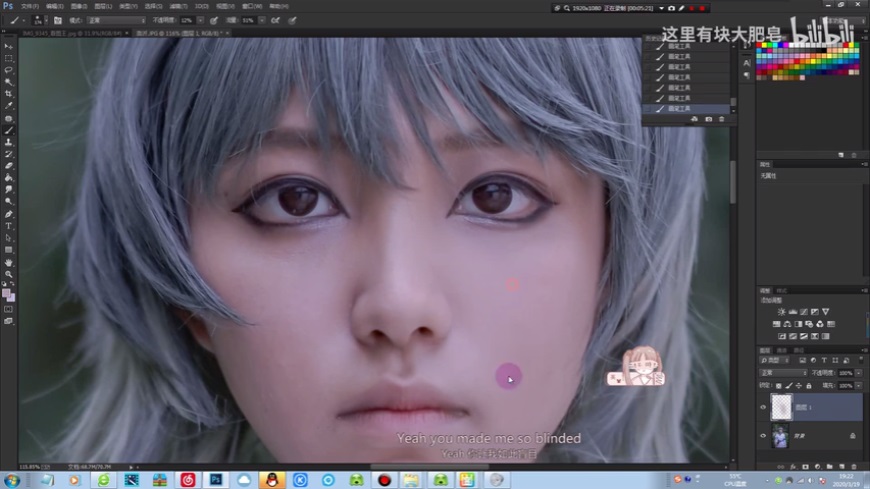Select the Eyedropper tool

coord(8,105)
